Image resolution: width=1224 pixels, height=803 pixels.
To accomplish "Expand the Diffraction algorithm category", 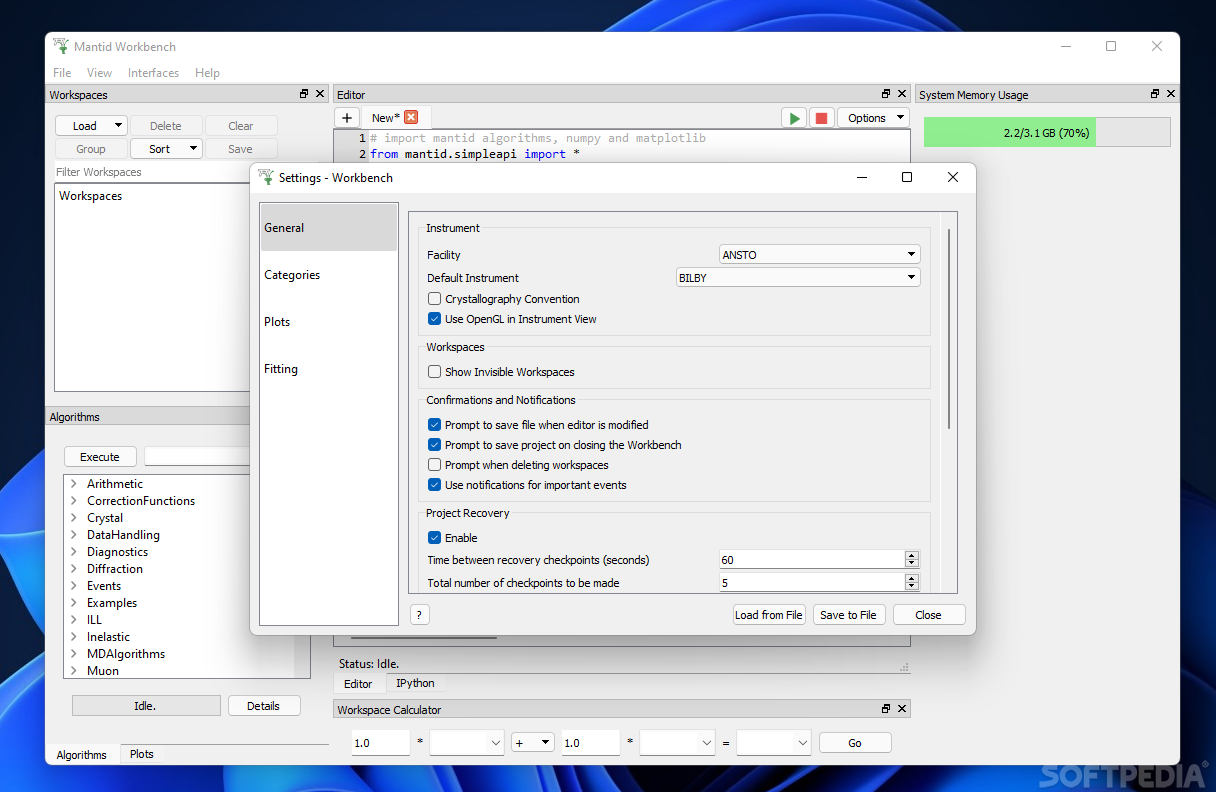I will pos(74,569).
